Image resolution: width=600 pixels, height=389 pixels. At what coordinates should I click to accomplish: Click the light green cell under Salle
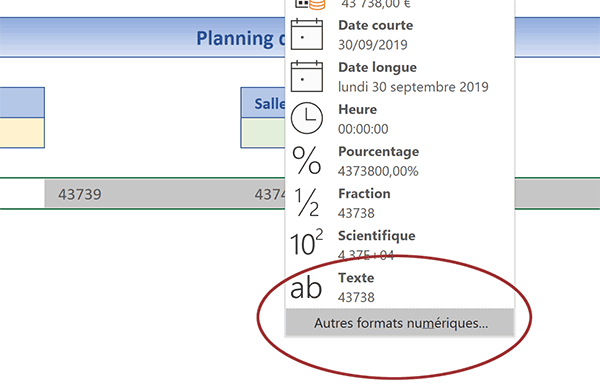coord(263,132)
